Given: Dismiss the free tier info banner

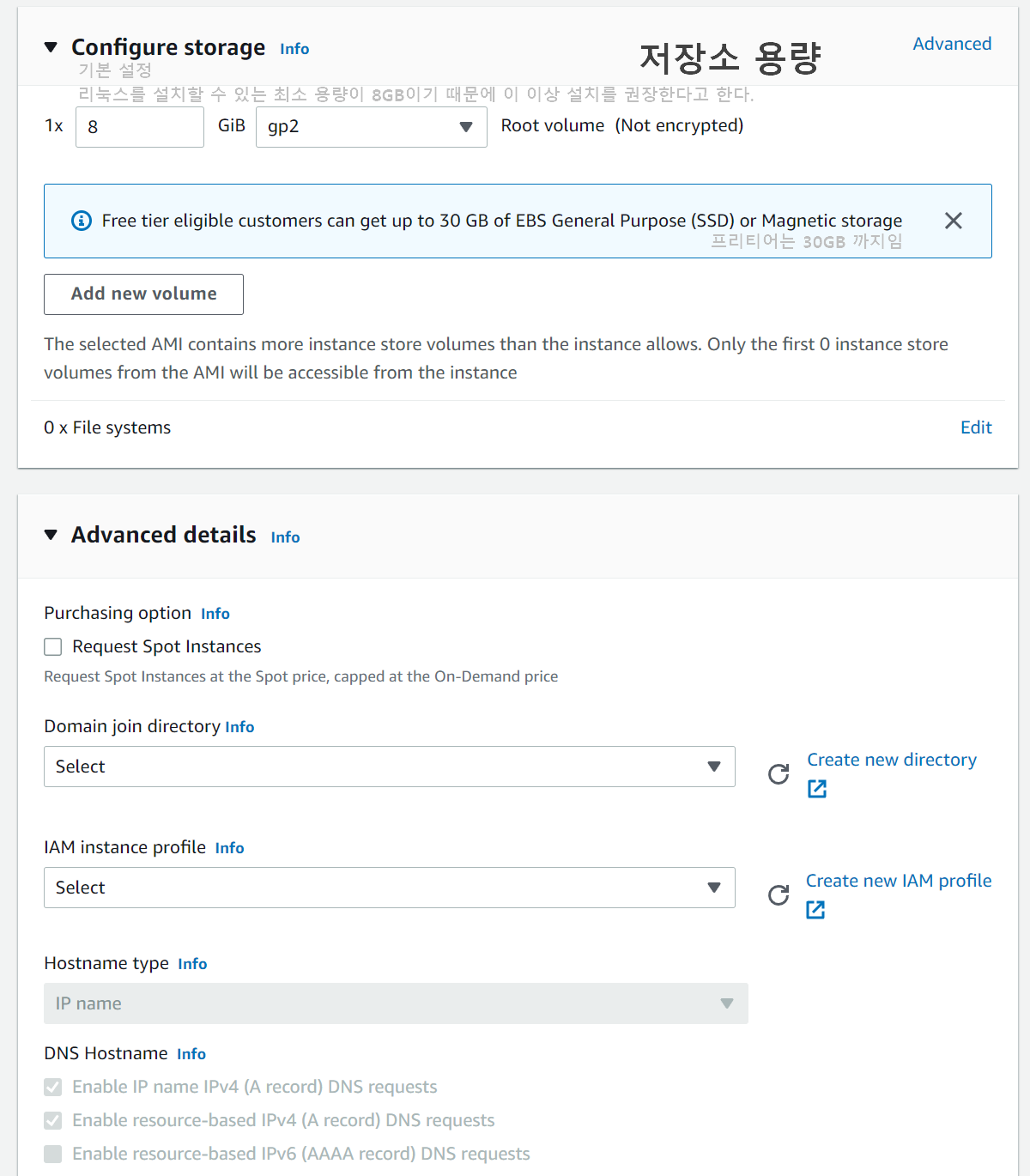Looking at the screenshot, I should (953, 221).
